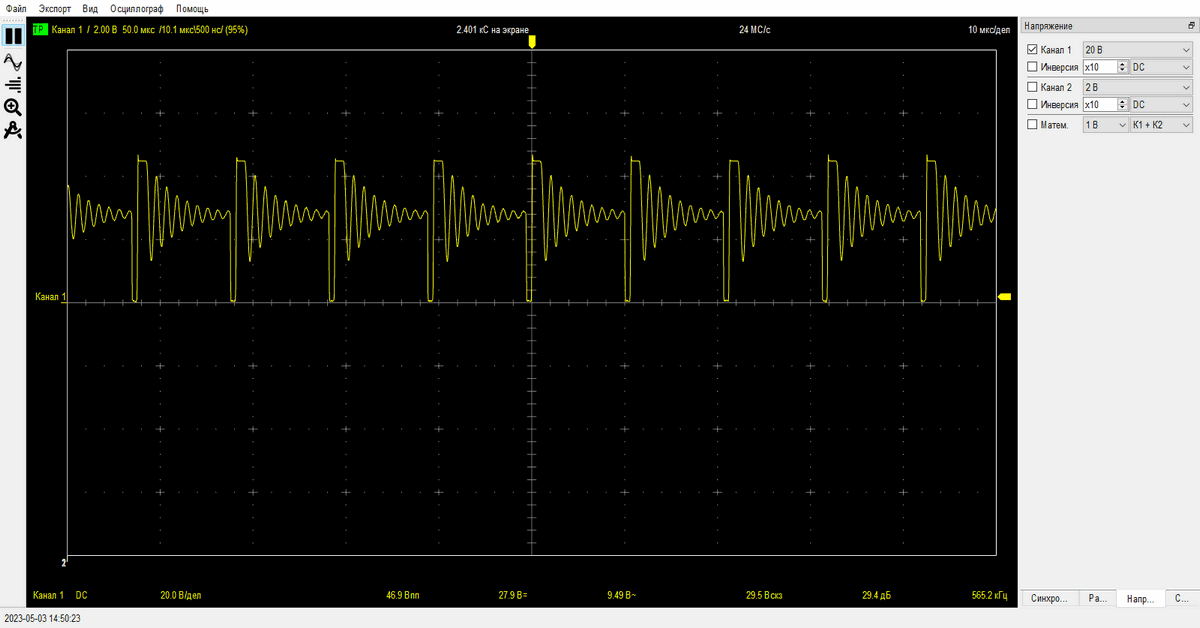Click the green TP trigger indicator

(40, 30)
